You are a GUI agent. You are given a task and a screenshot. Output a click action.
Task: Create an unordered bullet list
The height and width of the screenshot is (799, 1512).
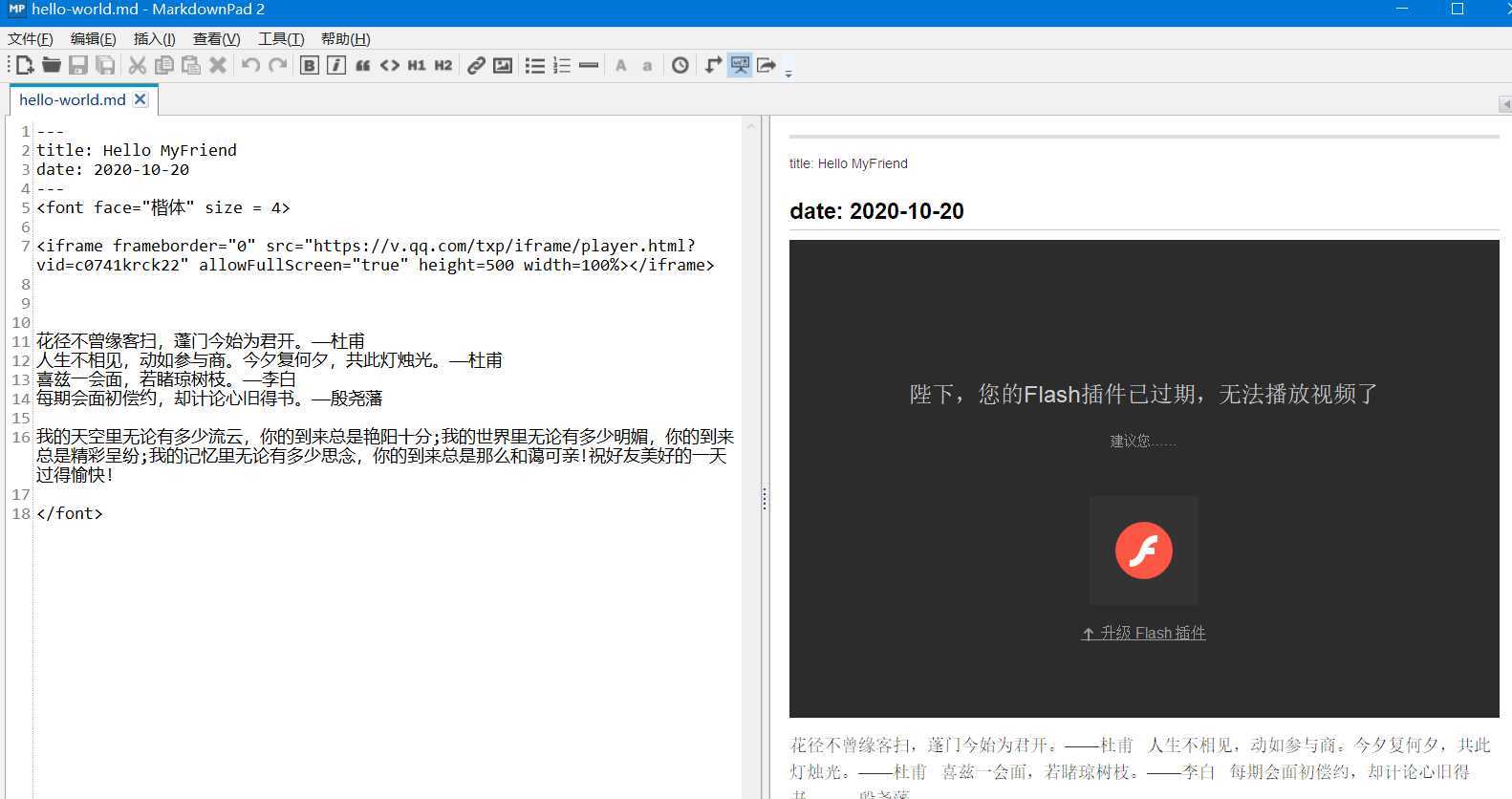(535, 65)
